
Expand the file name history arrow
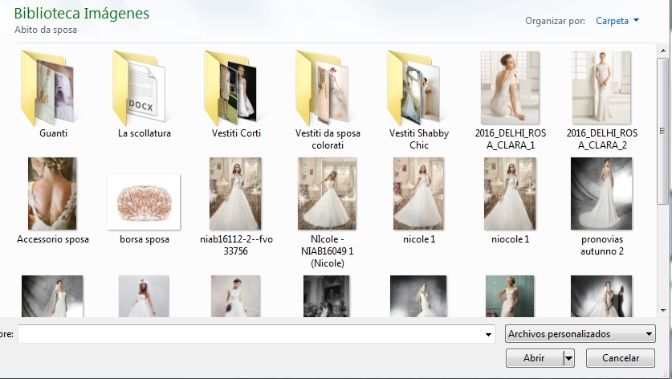[x=488, y=334]
